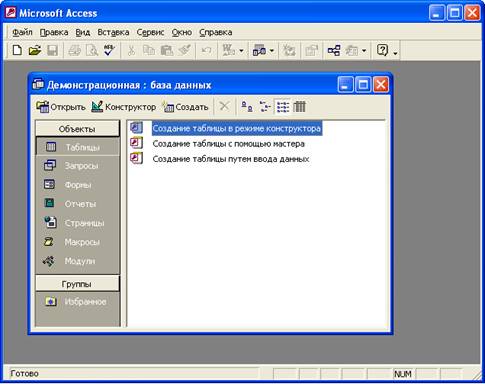This screenshot has width=485, height=384.
Task: Click the Print icon in the main toolbar
Action: 74,50
